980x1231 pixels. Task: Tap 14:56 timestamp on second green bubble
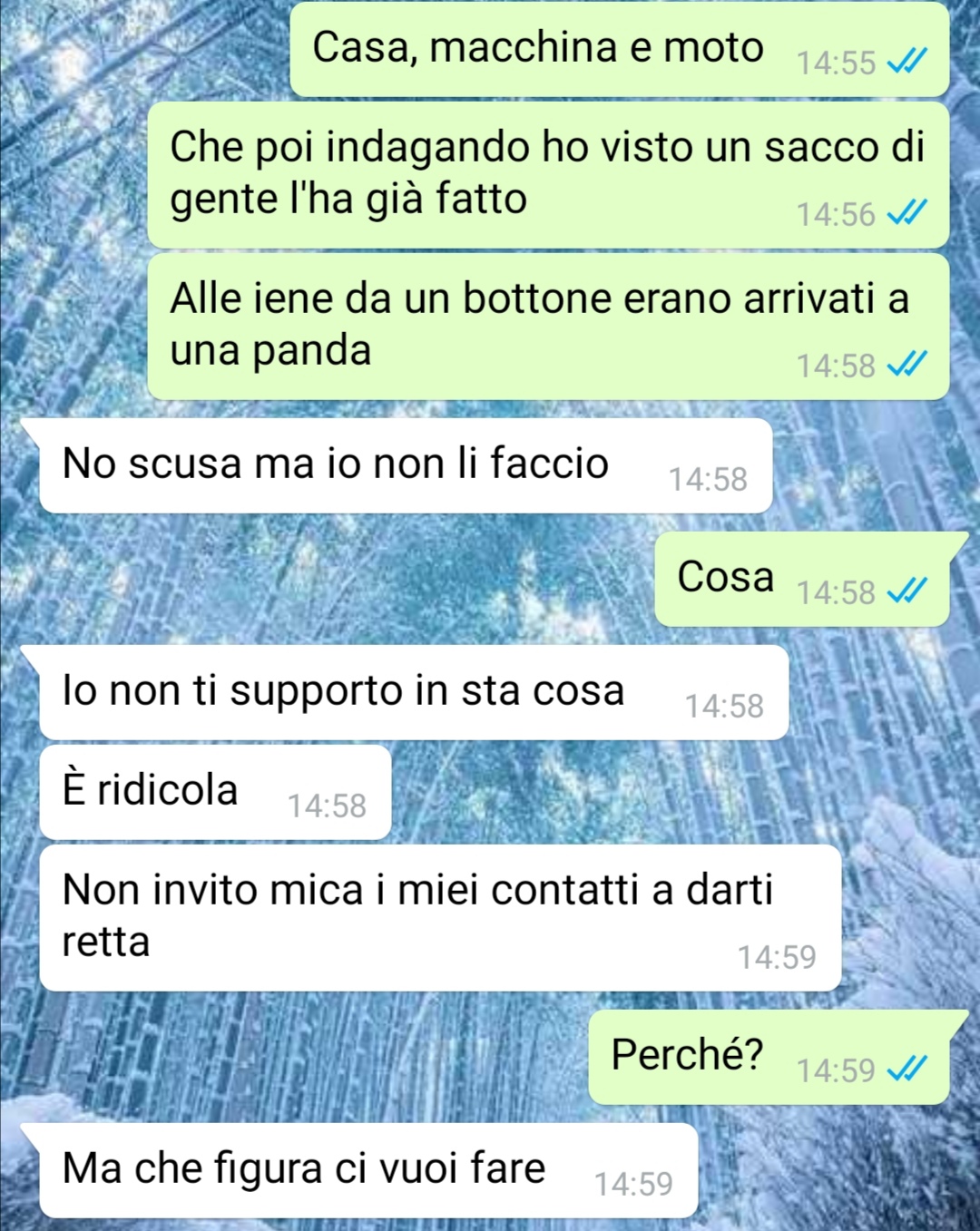point(836,214)
